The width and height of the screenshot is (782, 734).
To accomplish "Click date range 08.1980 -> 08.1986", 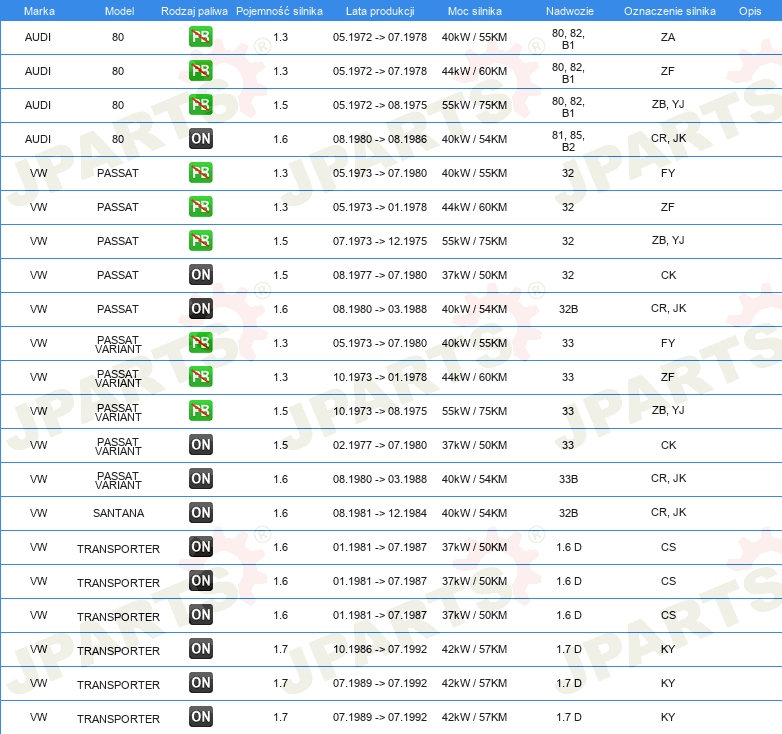I will [380, 139].
